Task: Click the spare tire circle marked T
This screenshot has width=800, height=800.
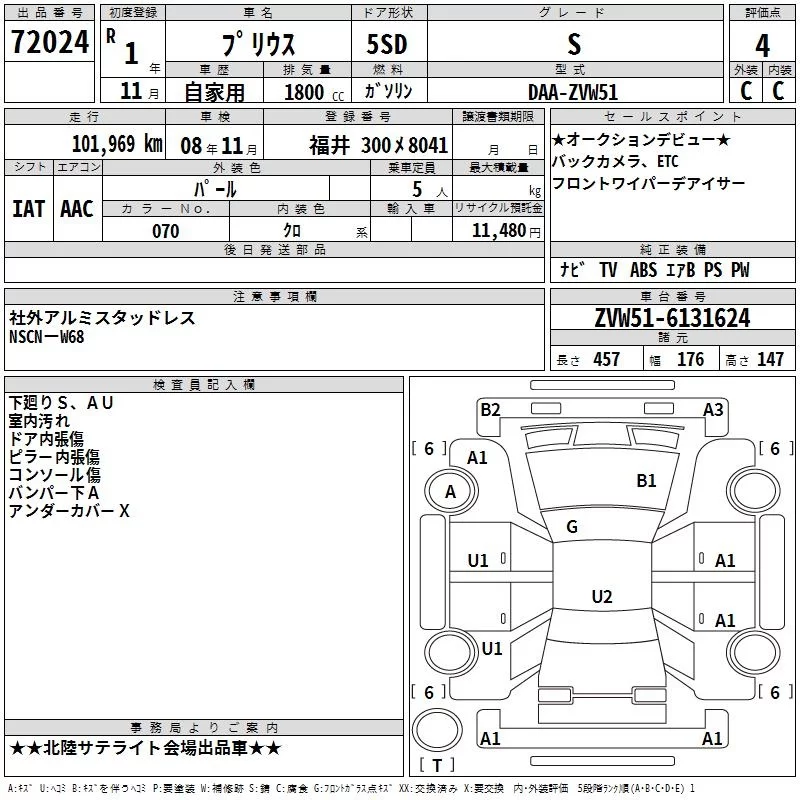Action: (437, 730)
